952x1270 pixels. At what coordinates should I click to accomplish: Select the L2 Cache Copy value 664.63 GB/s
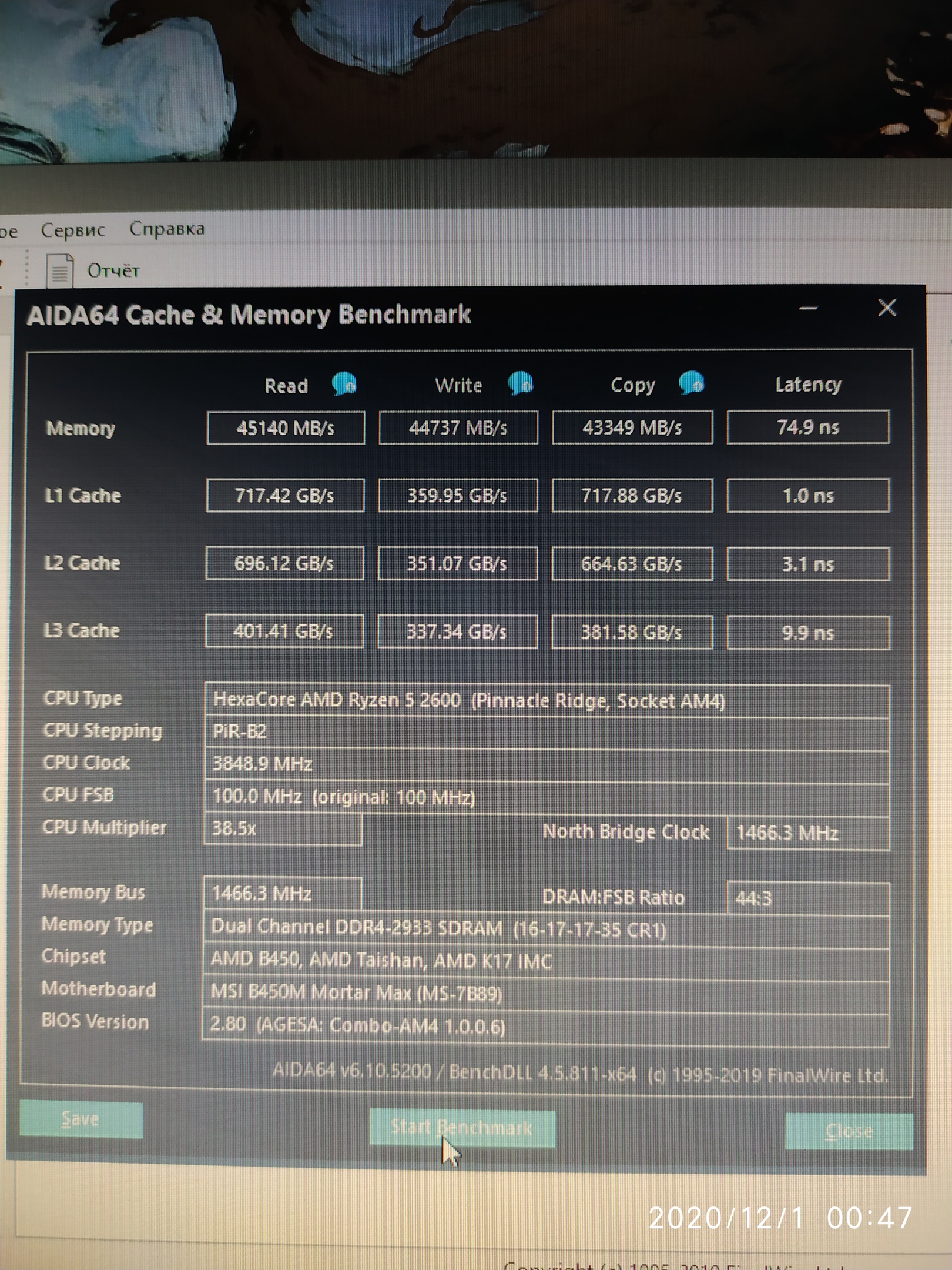pyautogui.click(x=632, y=564)
